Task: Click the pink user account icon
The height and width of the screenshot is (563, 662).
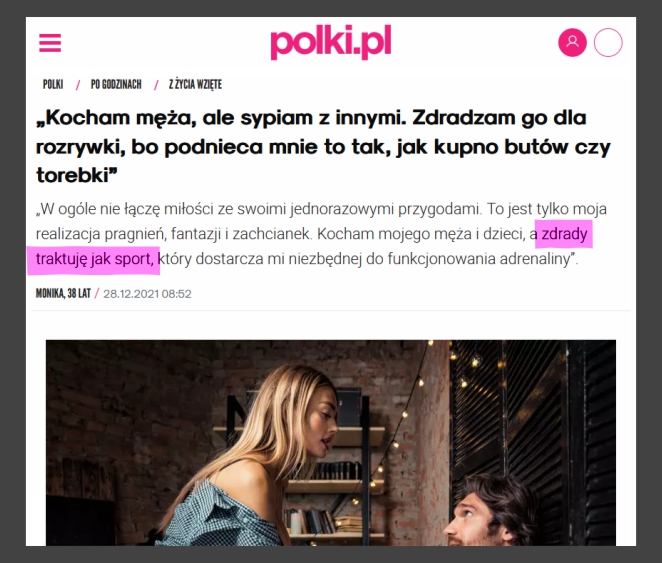Action: pos(572,42)
